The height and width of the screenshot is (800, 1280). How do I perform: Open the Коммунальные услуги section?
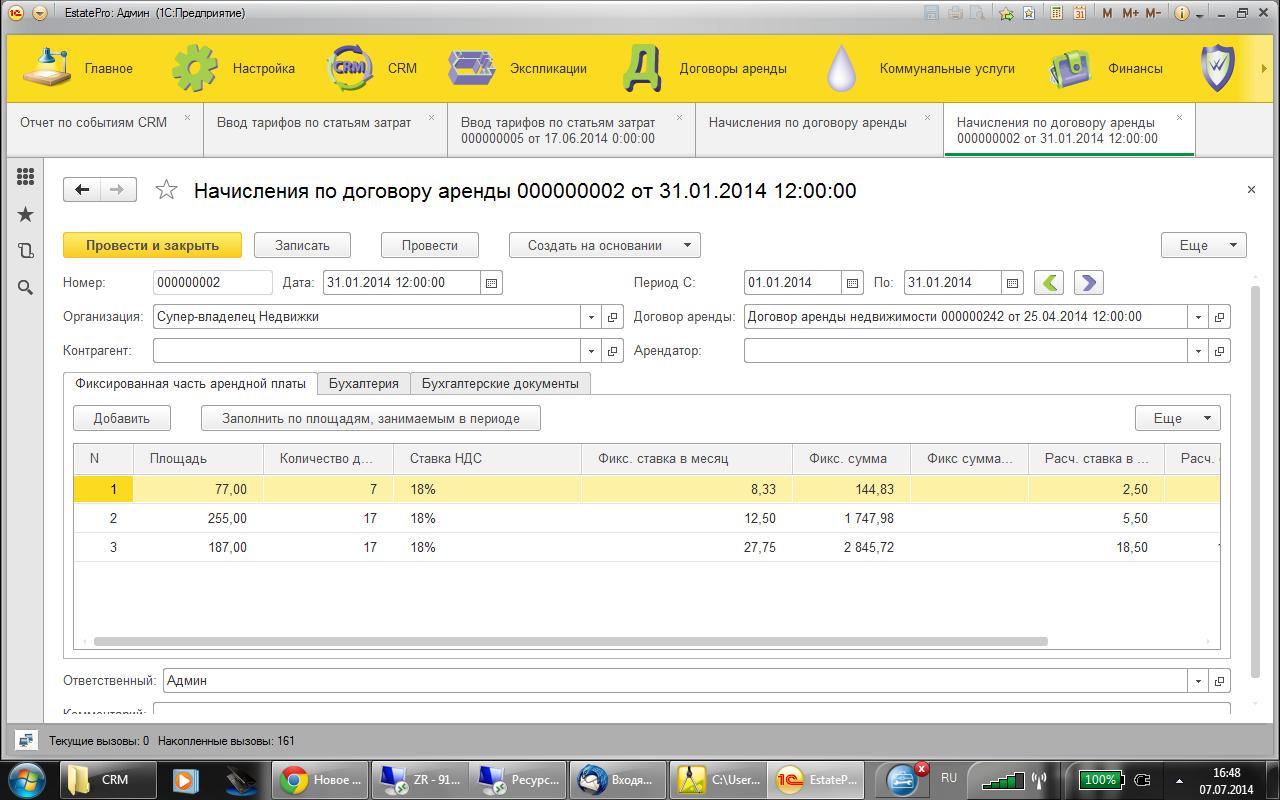click(920, 68)
